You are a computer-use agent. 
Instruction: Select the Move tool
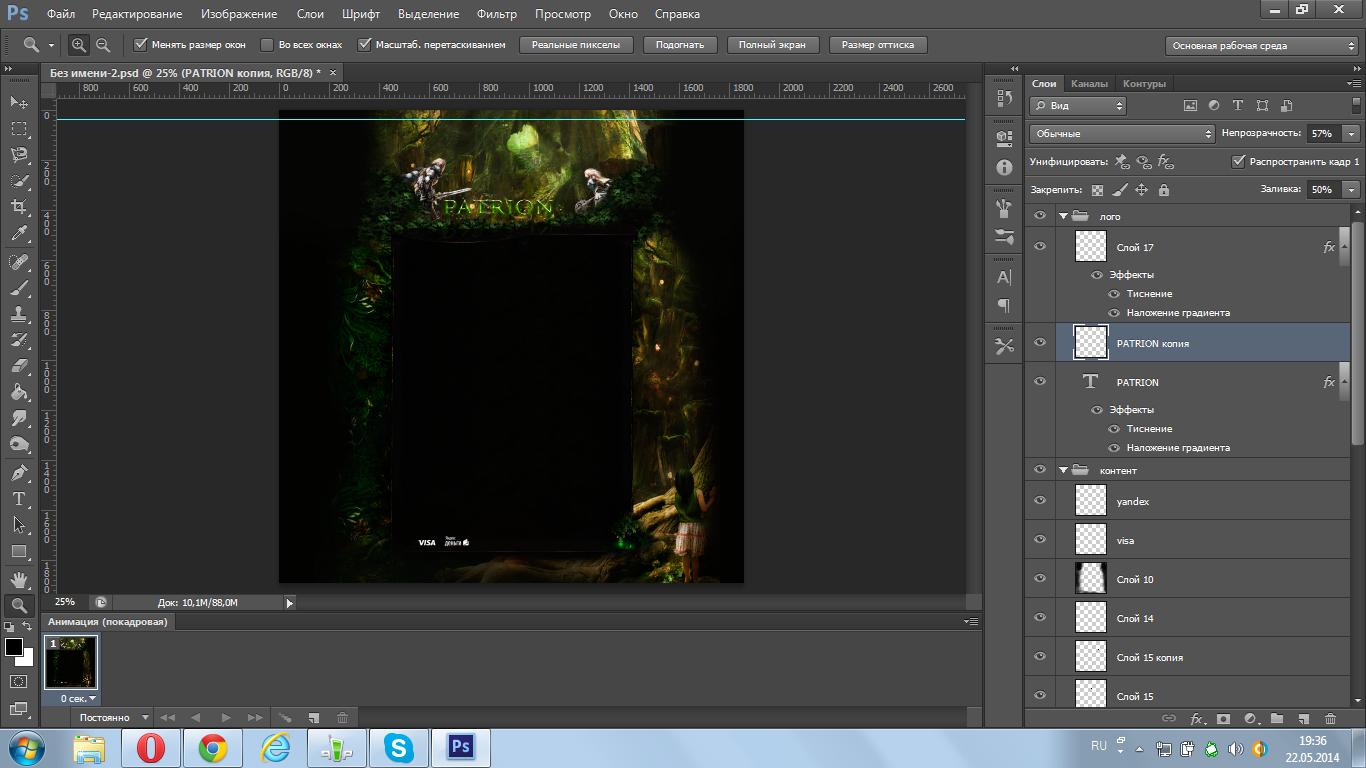coord(19,103)
